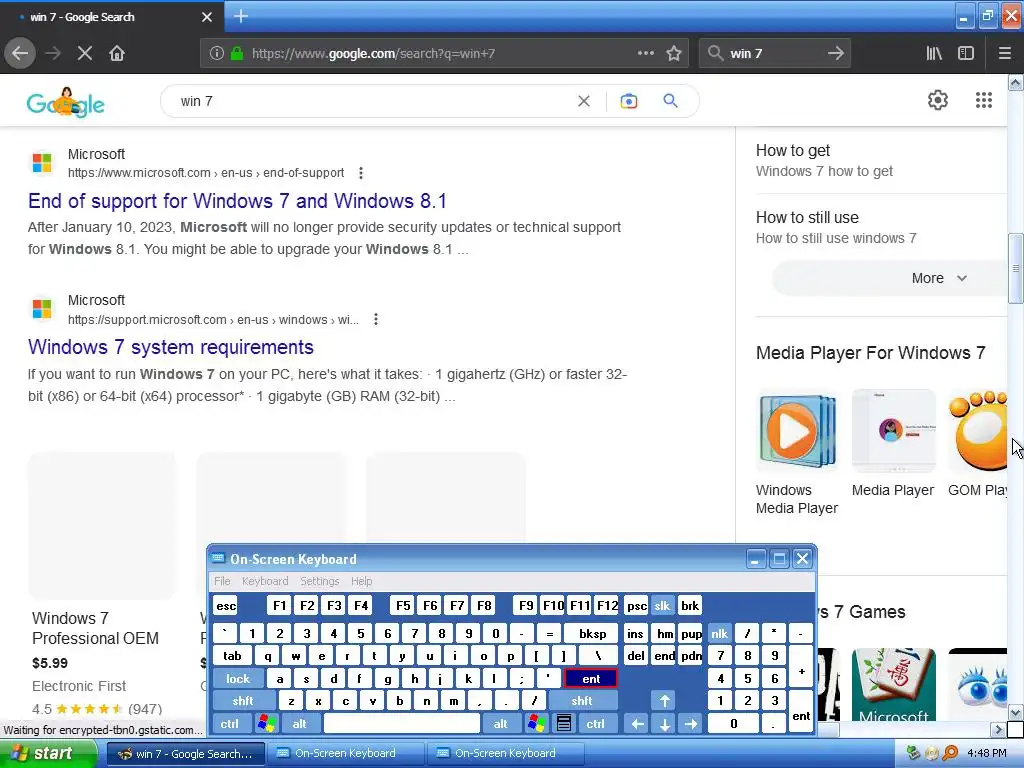This screenshot has height=768, width=1024.
Task: Open How to still use suggestion
Action: click(836, 227)
